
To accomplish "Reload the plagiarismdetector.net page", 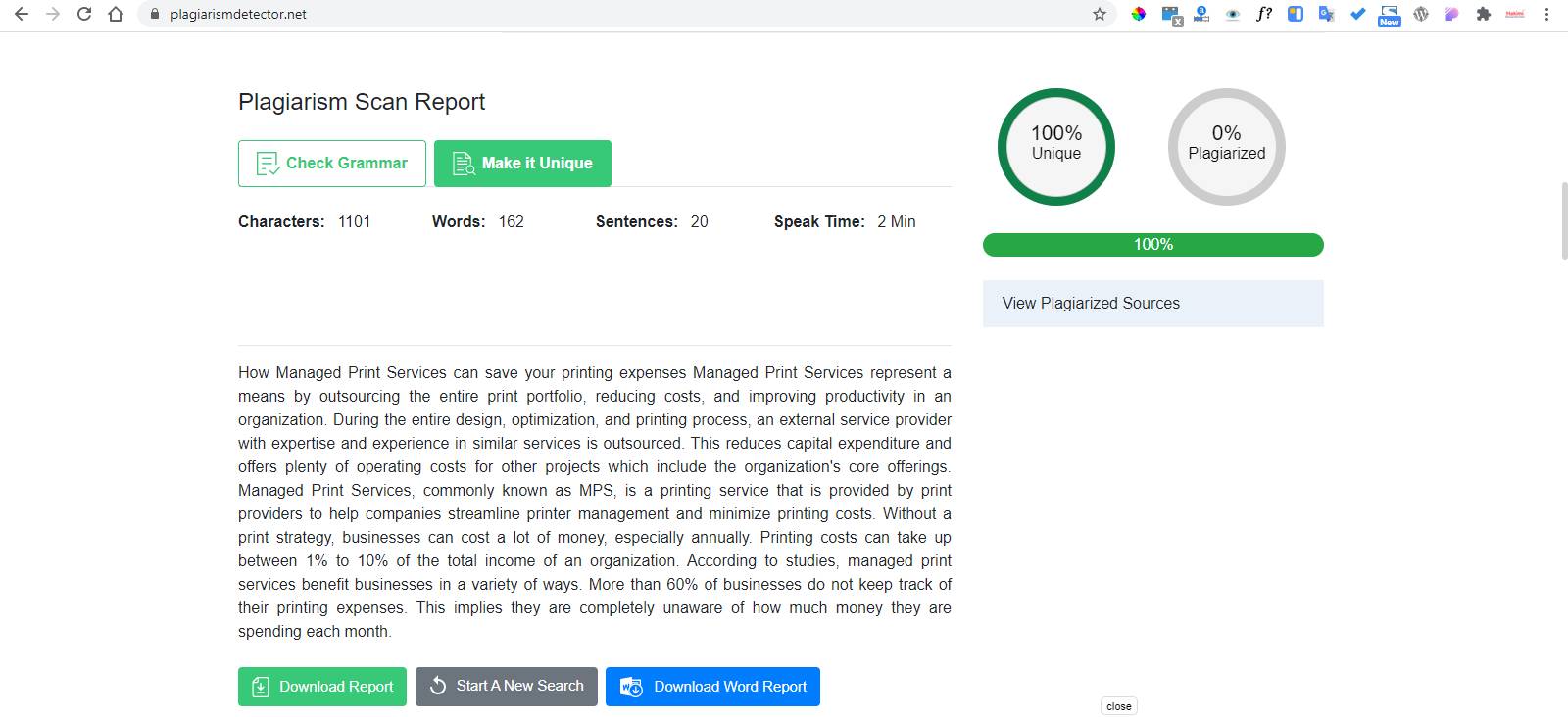I will point(84,14).
